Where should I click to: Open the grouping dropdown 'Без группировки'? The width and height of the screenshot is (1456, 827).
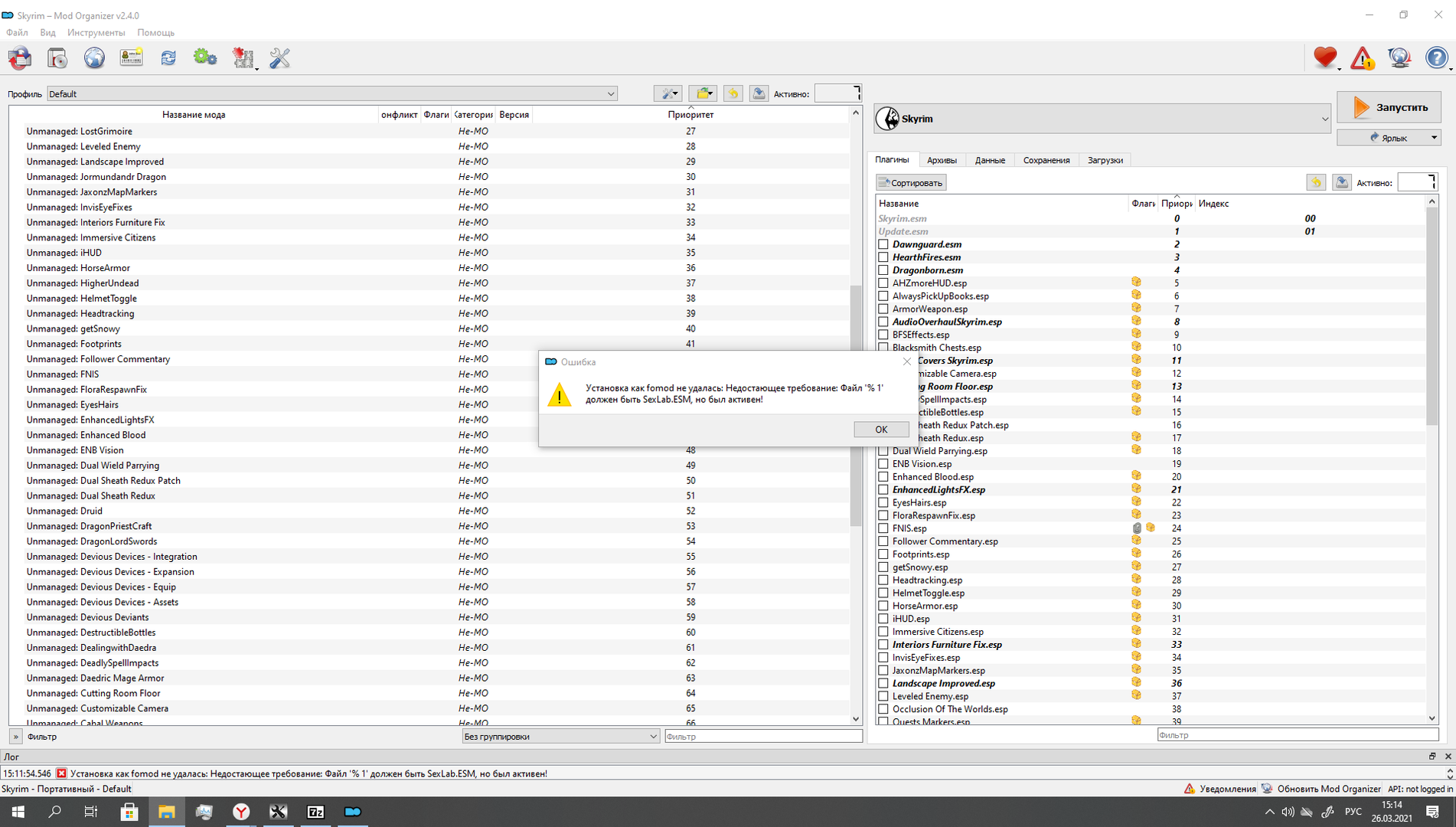[x=560, y=737]
